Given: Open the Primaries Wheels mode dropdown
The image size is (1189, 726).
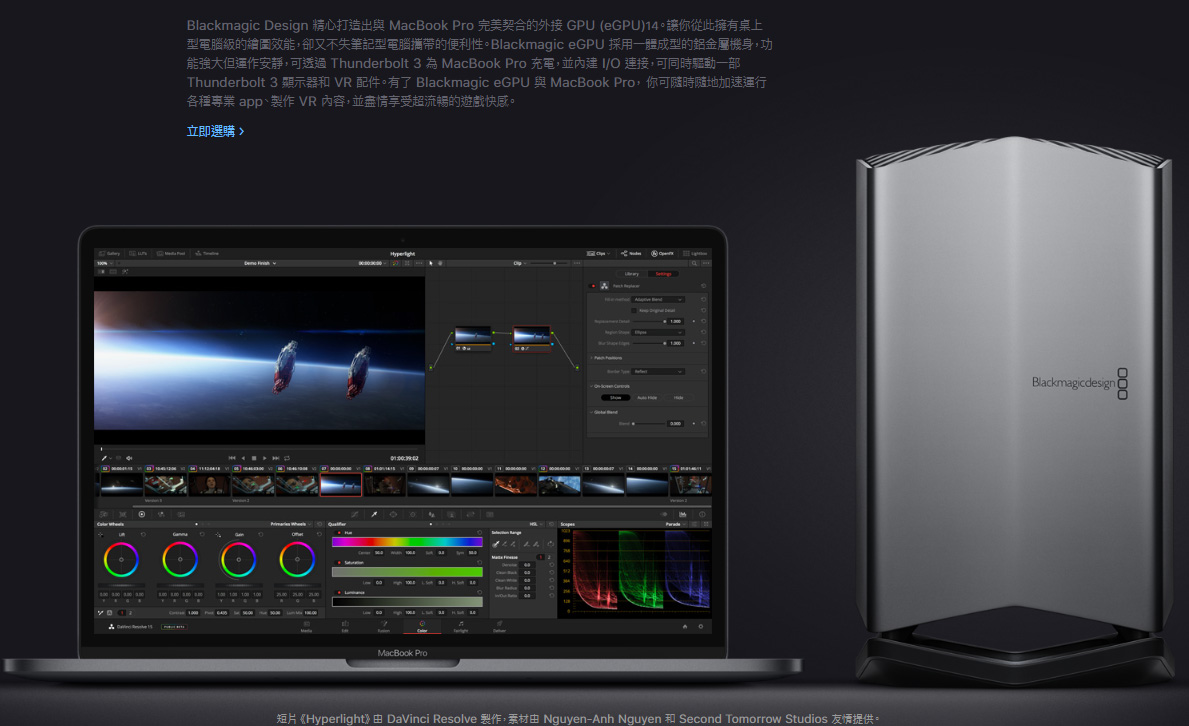Looking at the screenshot, I should [x=290, y=524].
